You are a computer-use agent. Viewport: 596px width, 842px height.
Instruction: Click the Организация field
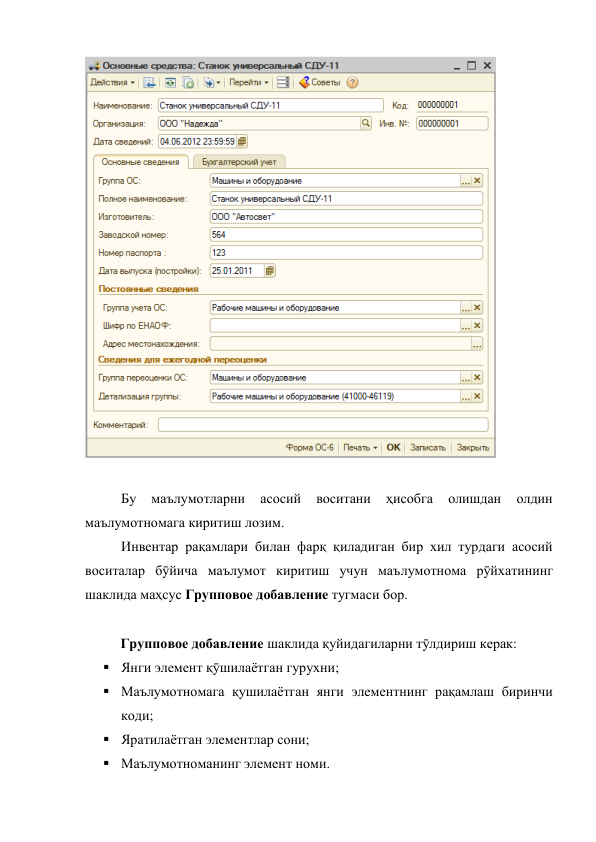[x=259, y=124]
